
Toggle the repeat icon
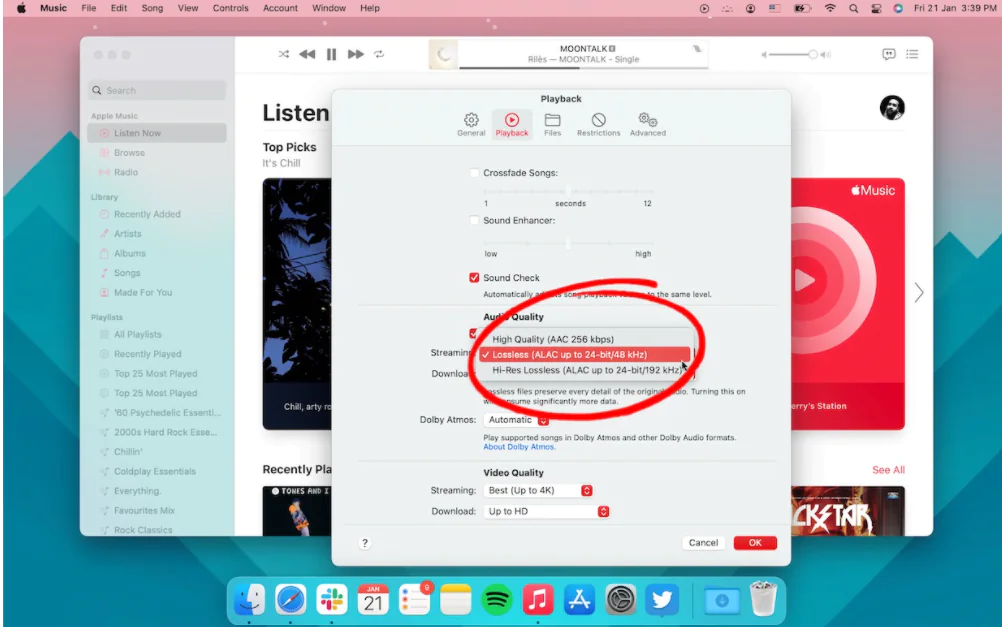pos(379,54)
